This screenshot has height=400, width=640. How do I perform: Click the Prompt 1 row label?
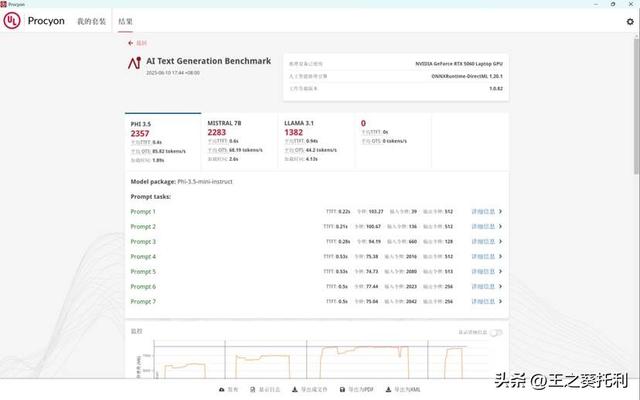pyautogui.click(x=143, y=211)
